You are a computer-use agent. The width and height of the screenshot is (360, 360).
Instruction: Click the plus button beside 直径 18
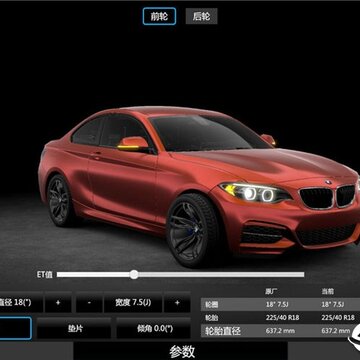(58, 303)
